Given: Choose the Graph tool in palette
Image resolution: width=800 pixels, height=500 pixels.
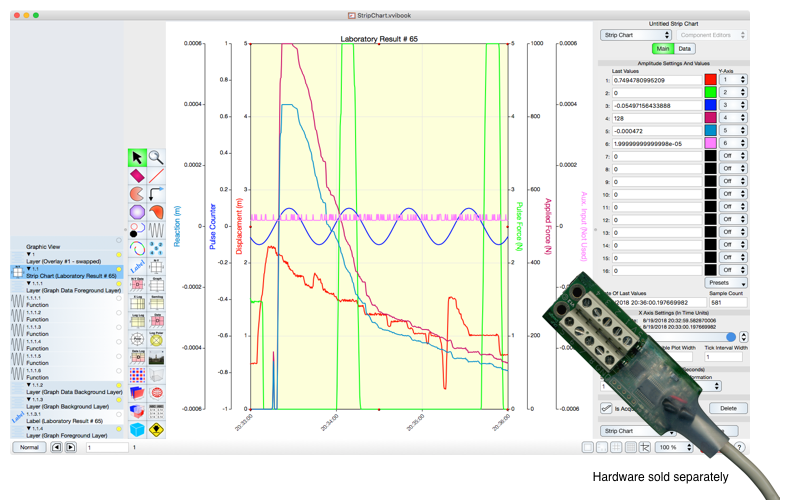Looking at the screenshot, I should coord(156,284).
